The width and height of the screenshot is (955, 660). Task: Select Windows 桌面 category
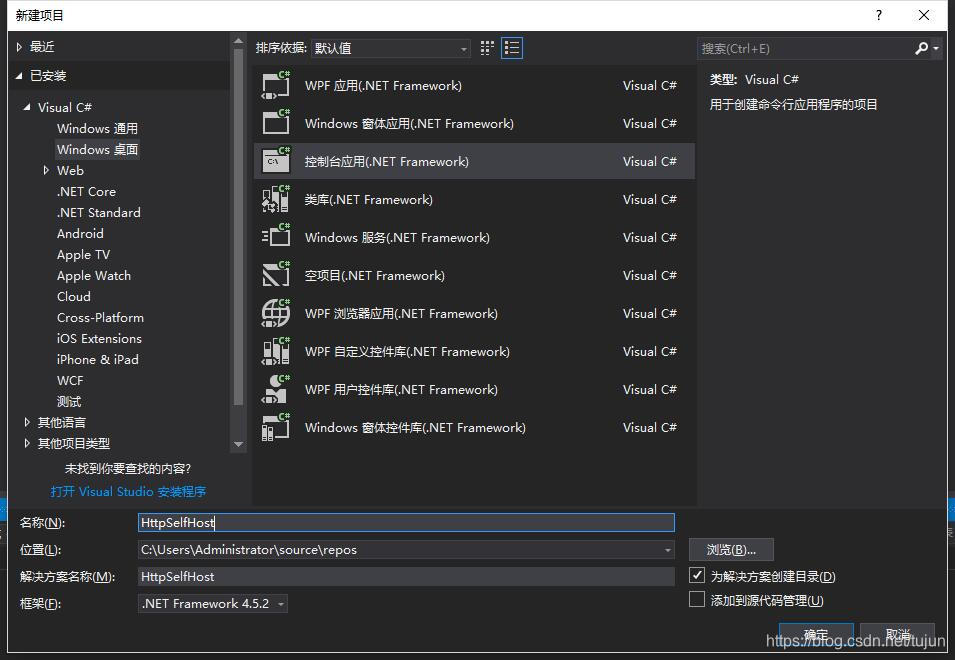click(x=97, y=149)
